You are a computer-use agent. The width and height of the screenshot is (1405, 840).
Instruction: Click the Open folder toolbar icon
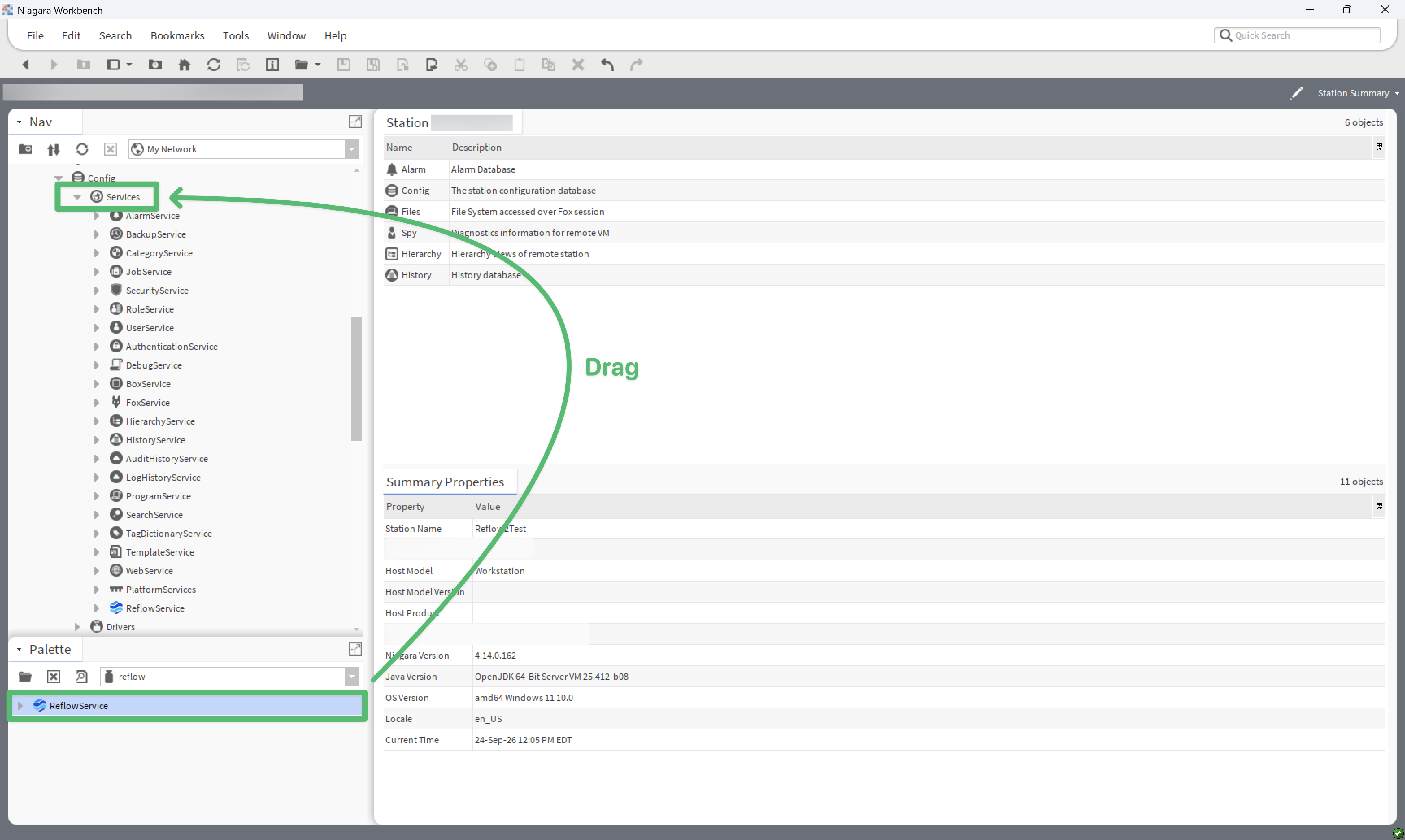coord(302,65)
